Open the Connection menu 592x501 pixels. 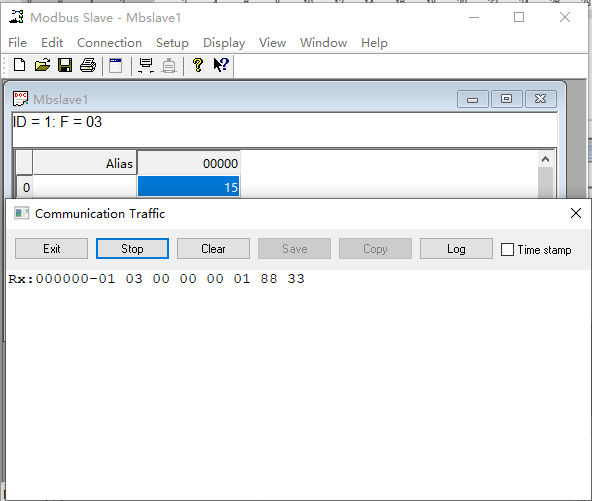click(109, 43)
